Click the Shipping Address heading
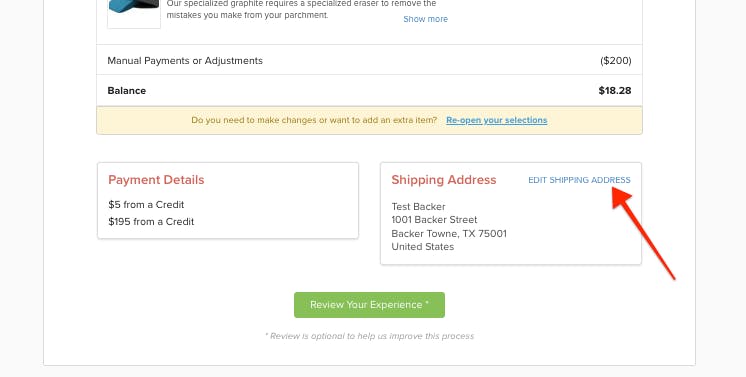The height and width of the screenshot is (377, 746). tap(444, 179)
